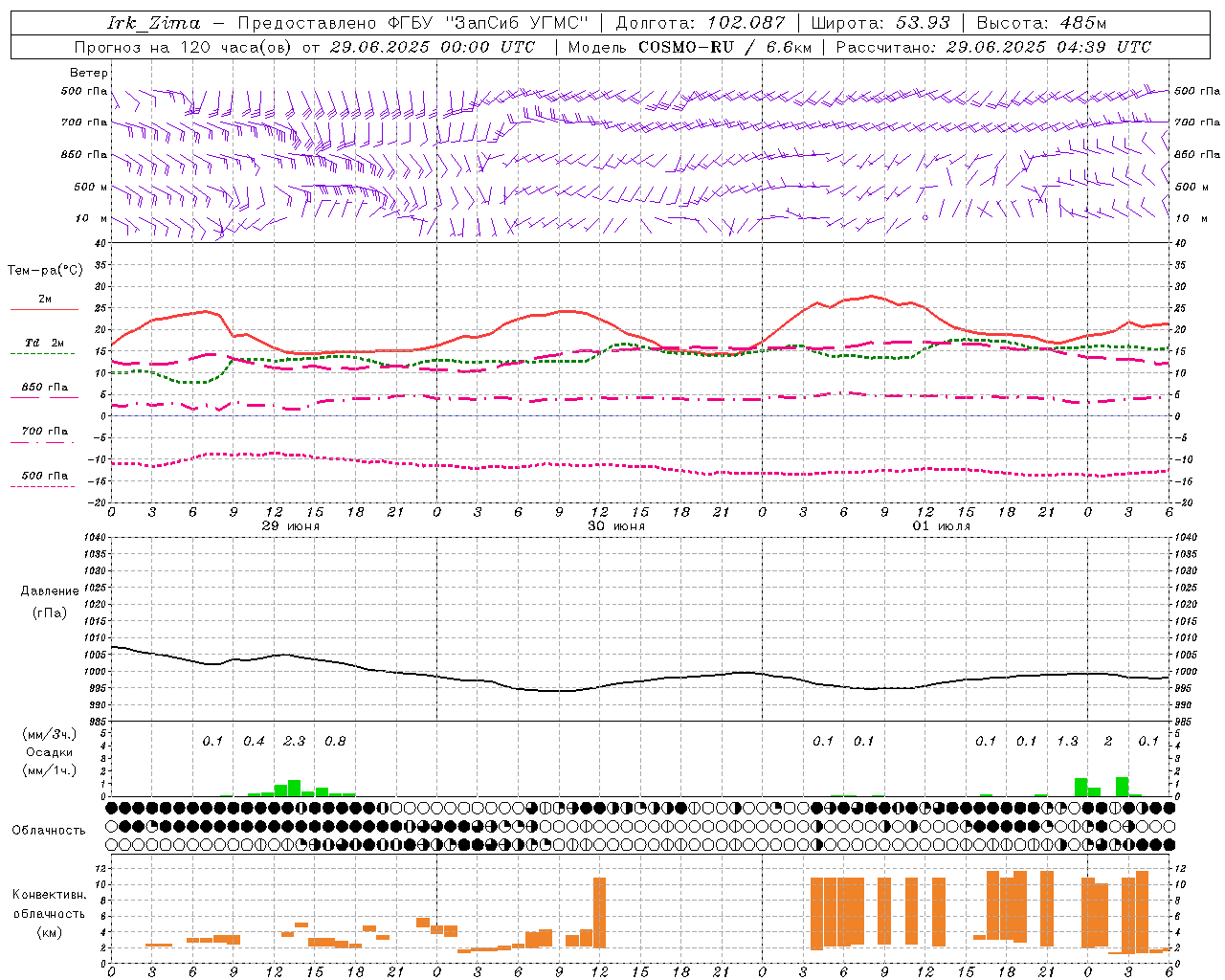This screenshot has height=980, width=1225.
Task: Click the (гПа) pressure unit label
Action: tap(50, 612)
